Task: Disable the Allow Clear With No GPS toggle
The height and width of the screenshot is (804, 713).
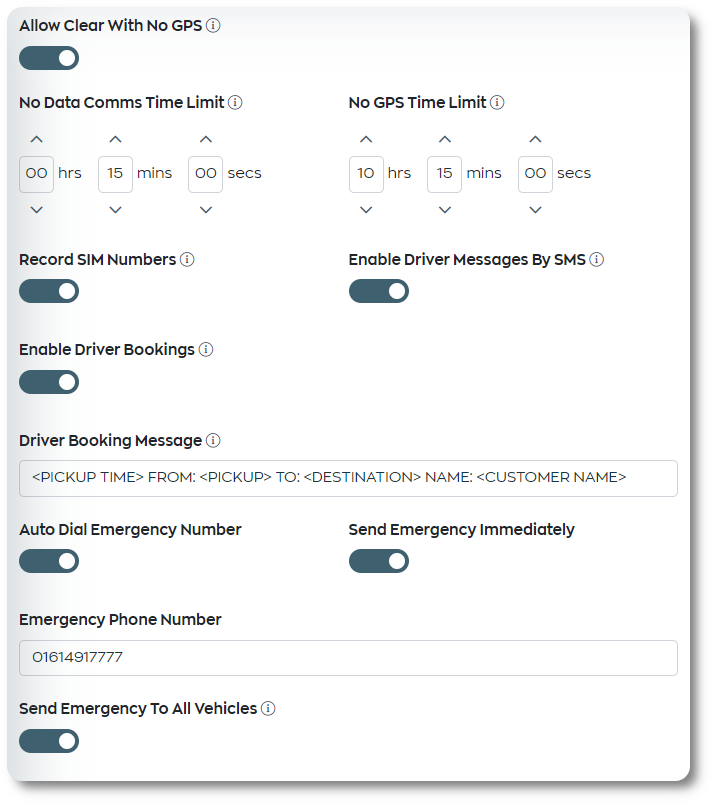Action: pyautogui.click(x=49, y=58)
